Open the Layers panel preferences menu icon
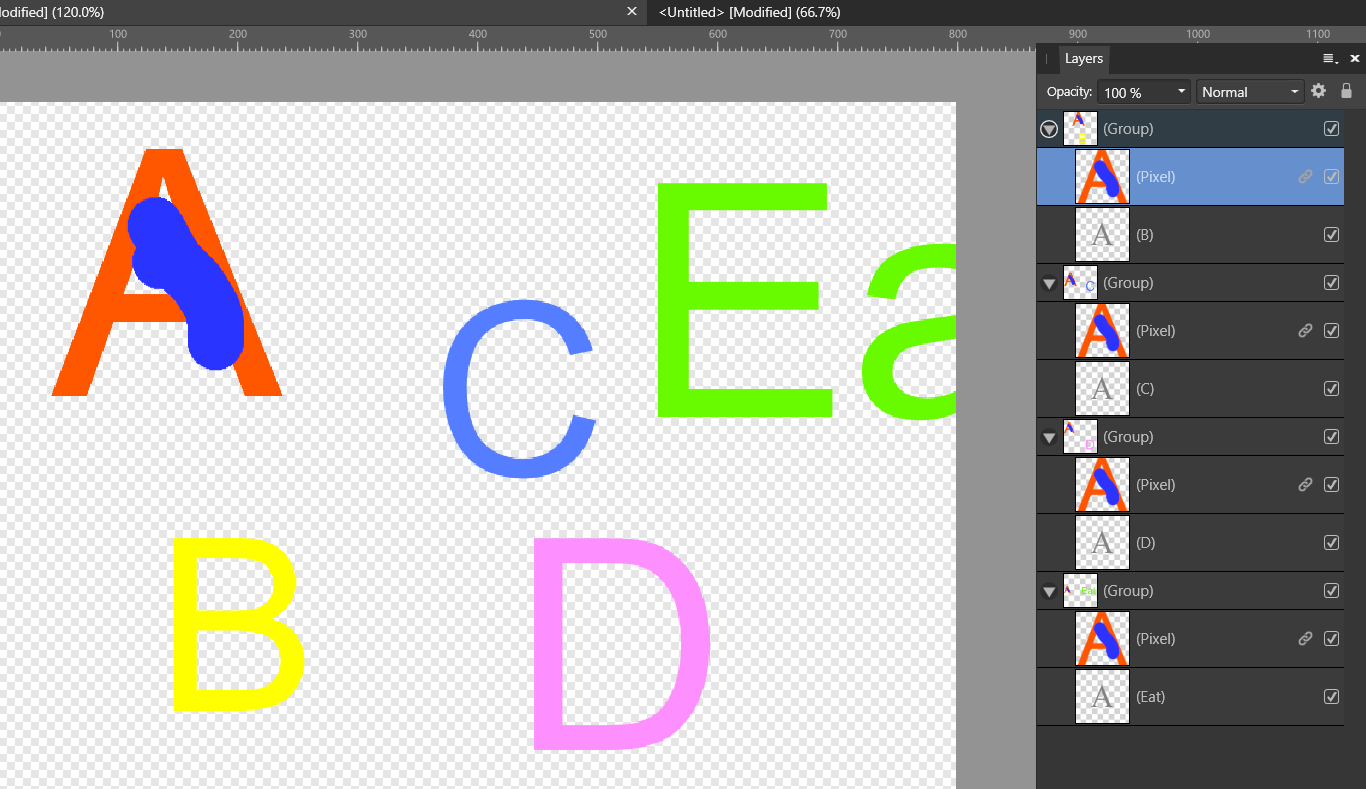 1329,59
